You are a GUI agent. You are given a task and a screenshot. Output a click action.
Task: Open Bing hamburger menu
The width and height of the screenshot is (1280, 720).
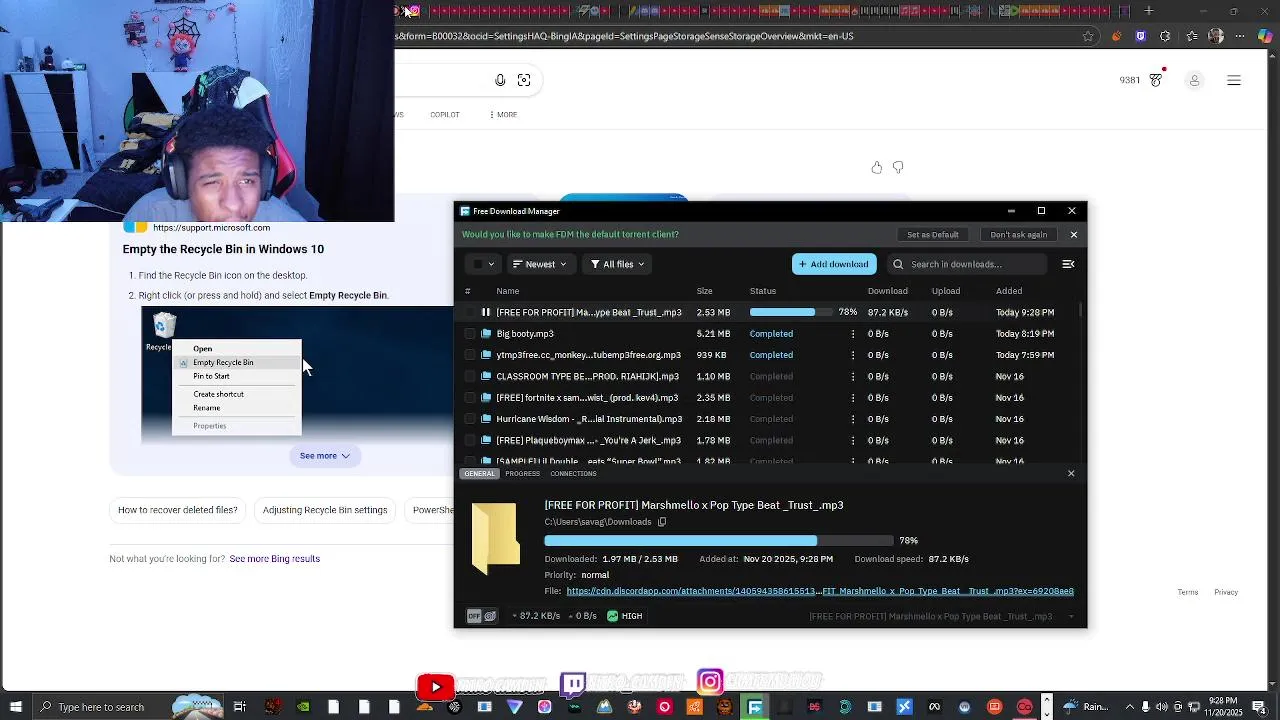[x=1234, y=80]
